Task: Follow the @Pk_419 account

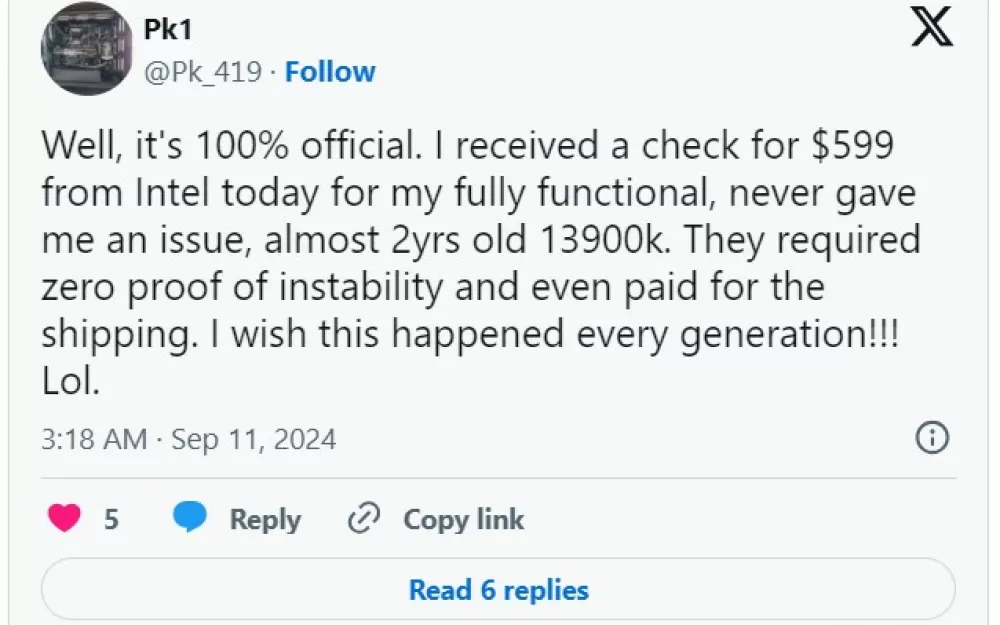Action: coord(330,72)
